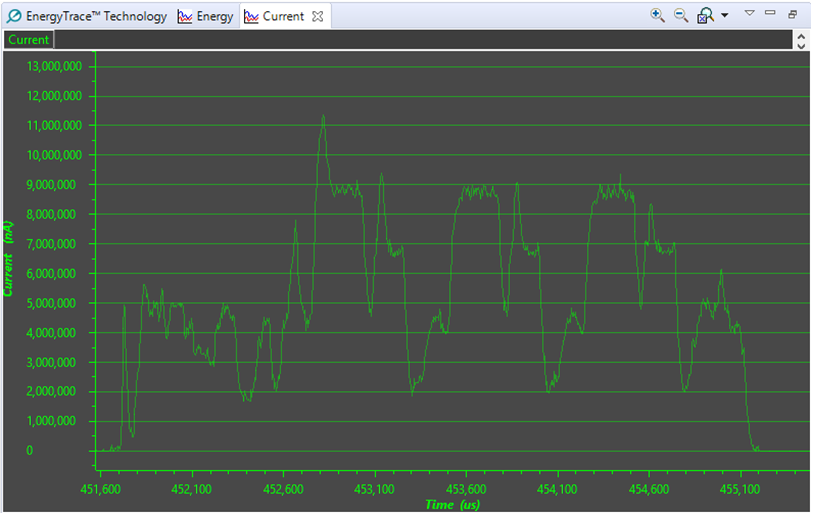Close the Current tab
Viewport: 813px width, 515px height.
pyautogui.click(x=317, y=16)
